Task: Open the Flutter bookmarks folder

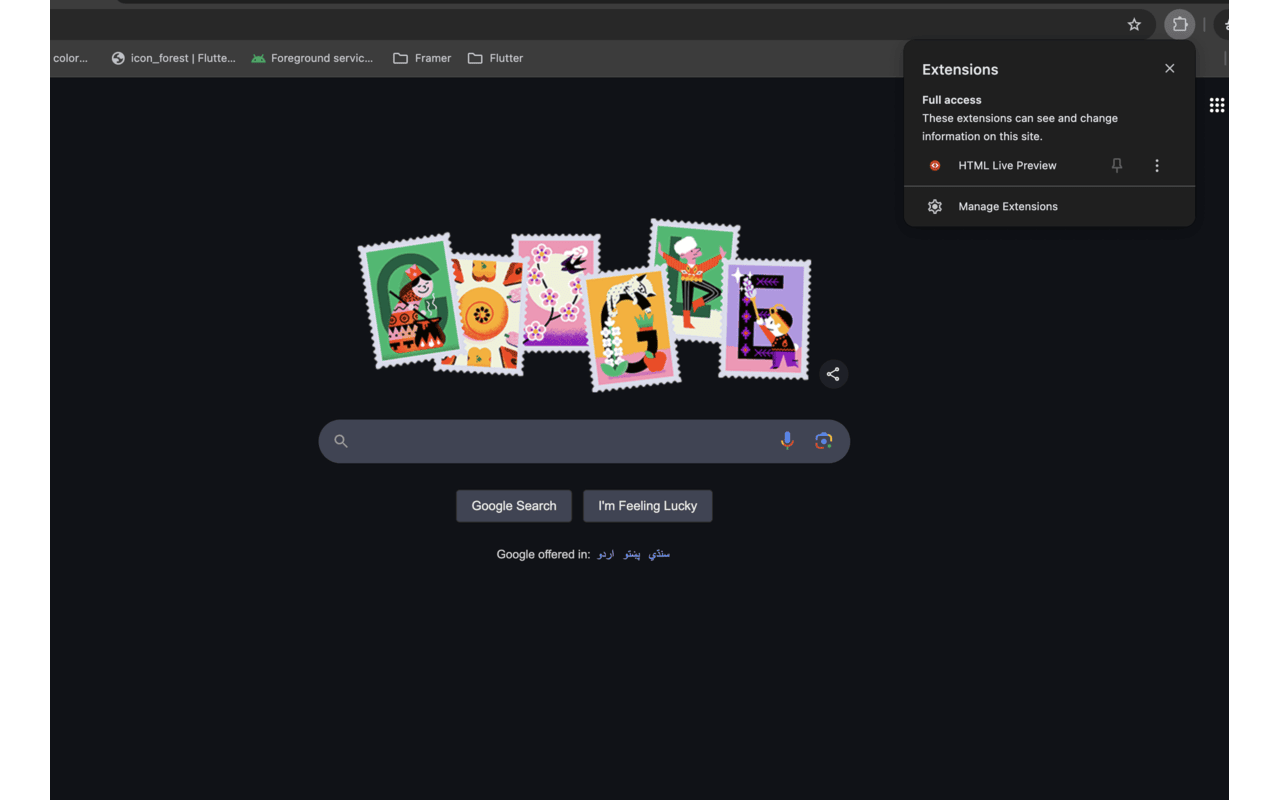Action: coord(496,58)
